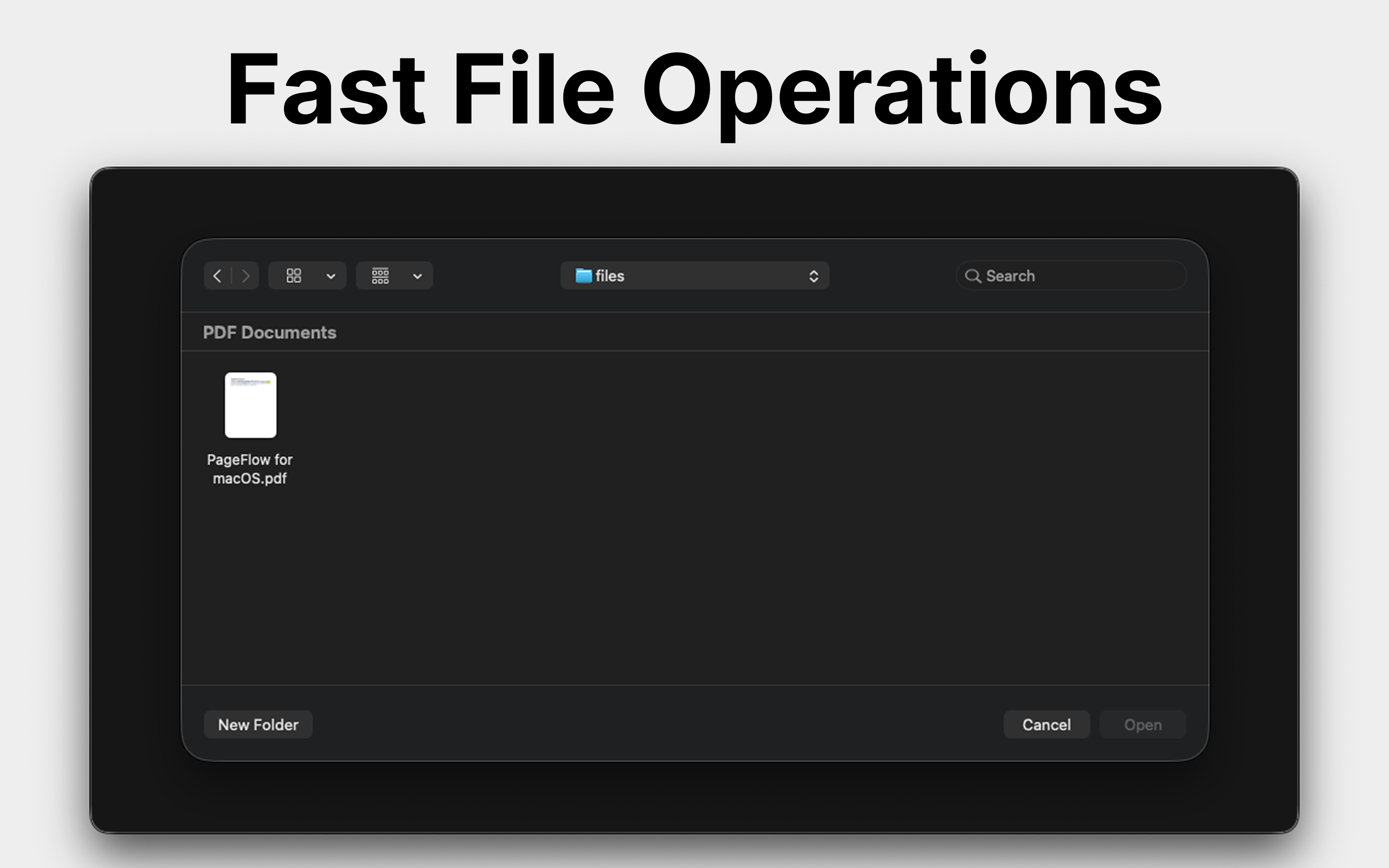Click the back navigation arrow
The height and width of the screenshot is (868, 1389).
tap(217, 275)
